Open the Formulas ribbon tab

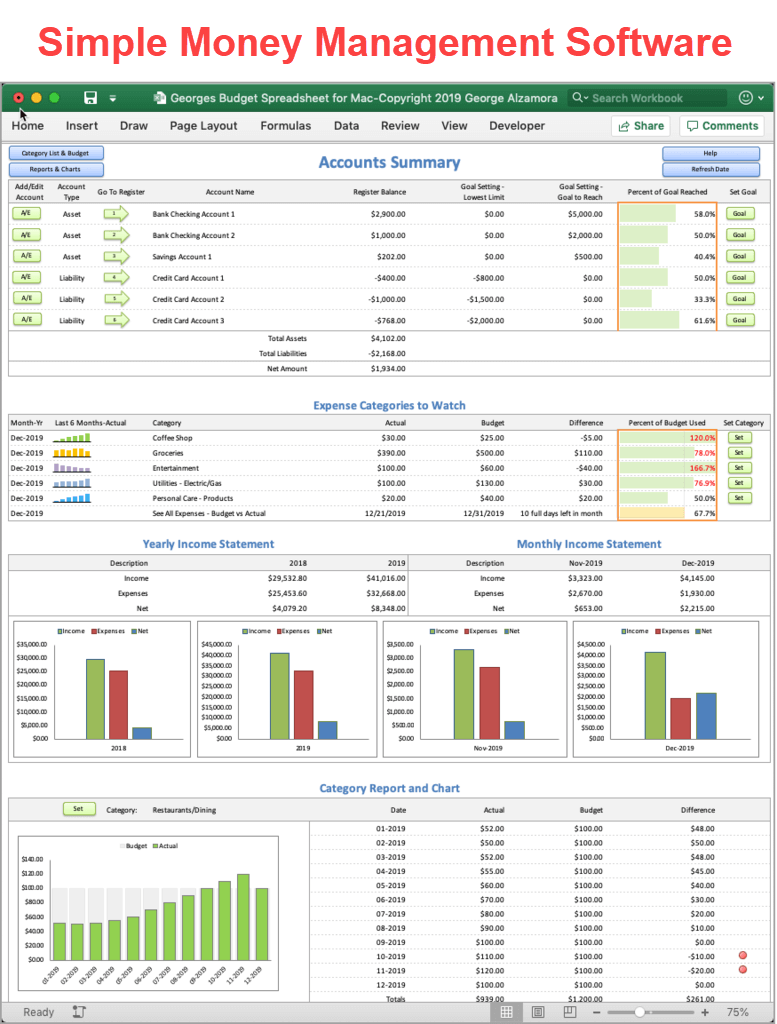click(x=285, y=126)
